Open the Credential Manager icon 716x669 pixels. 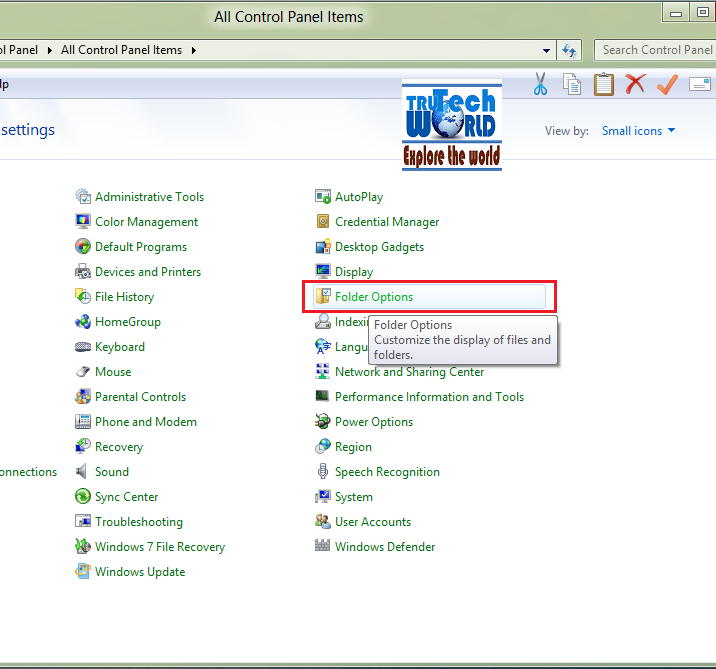coord(323,221)
